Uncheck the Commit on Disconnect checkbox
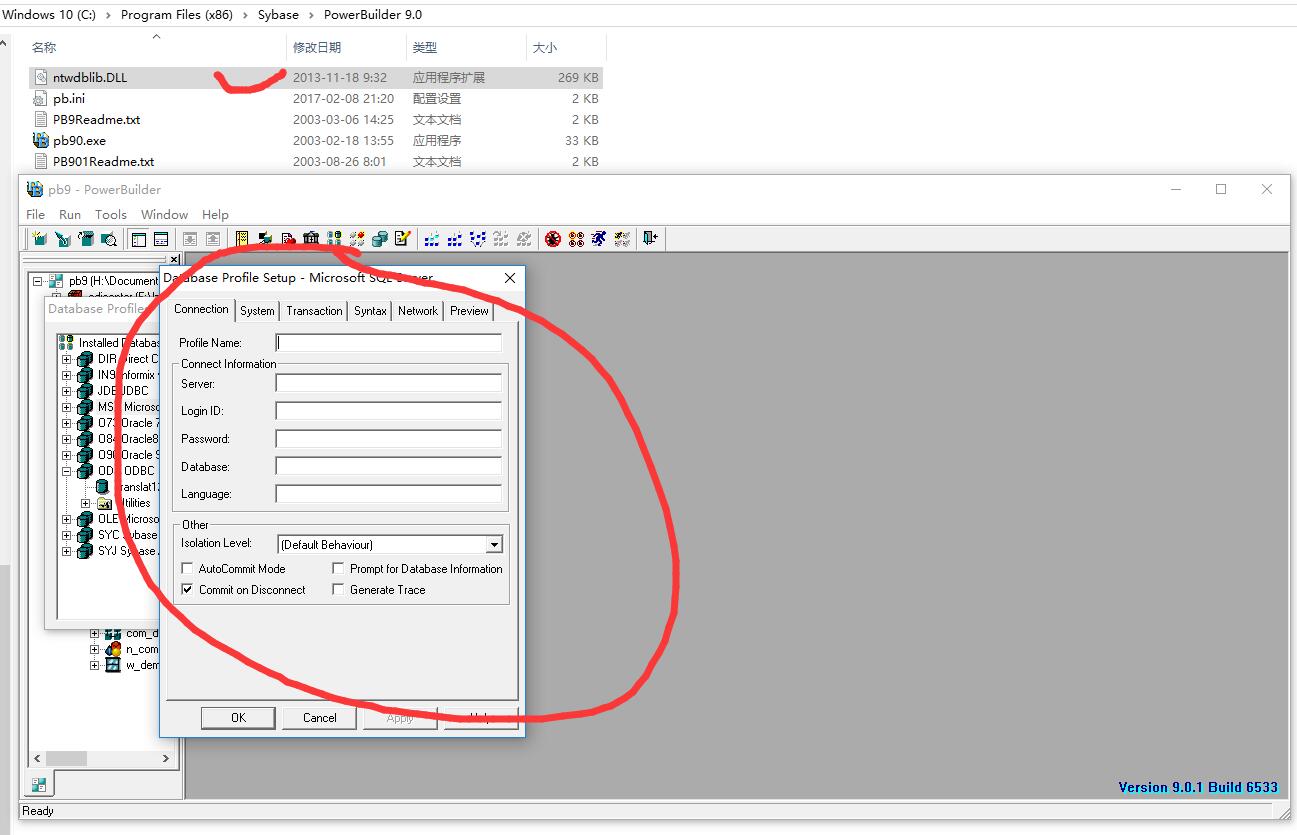 point(187,590)
